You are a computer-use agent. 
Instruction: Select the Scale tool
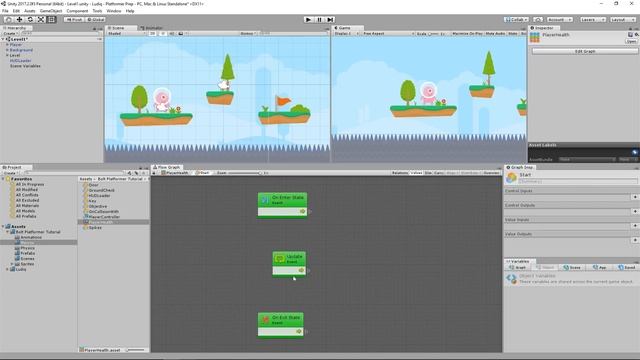click(x=41, y=19)
